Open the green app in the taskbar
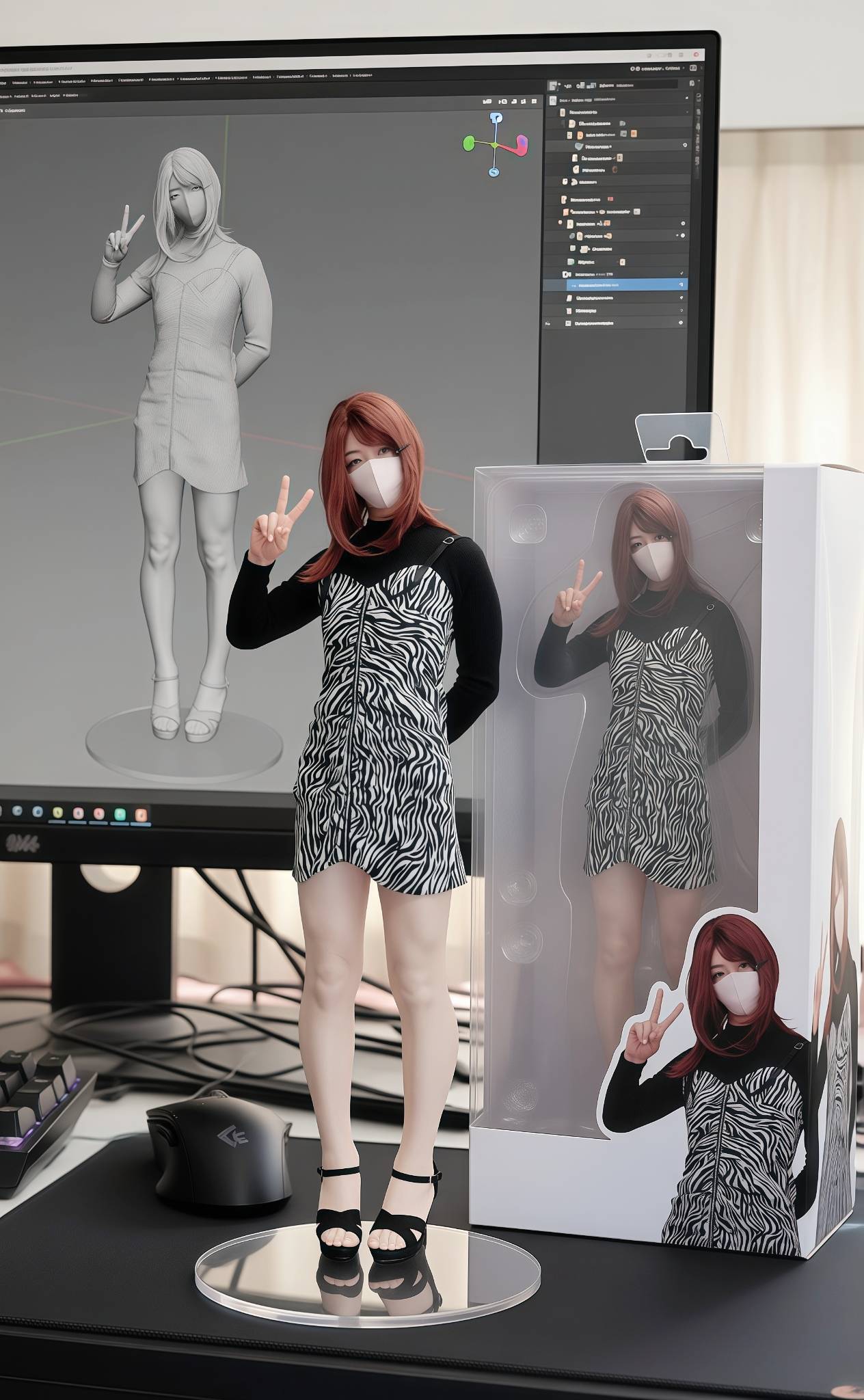This screenshot has height=1400, width=864. click(x=120, y=813)
